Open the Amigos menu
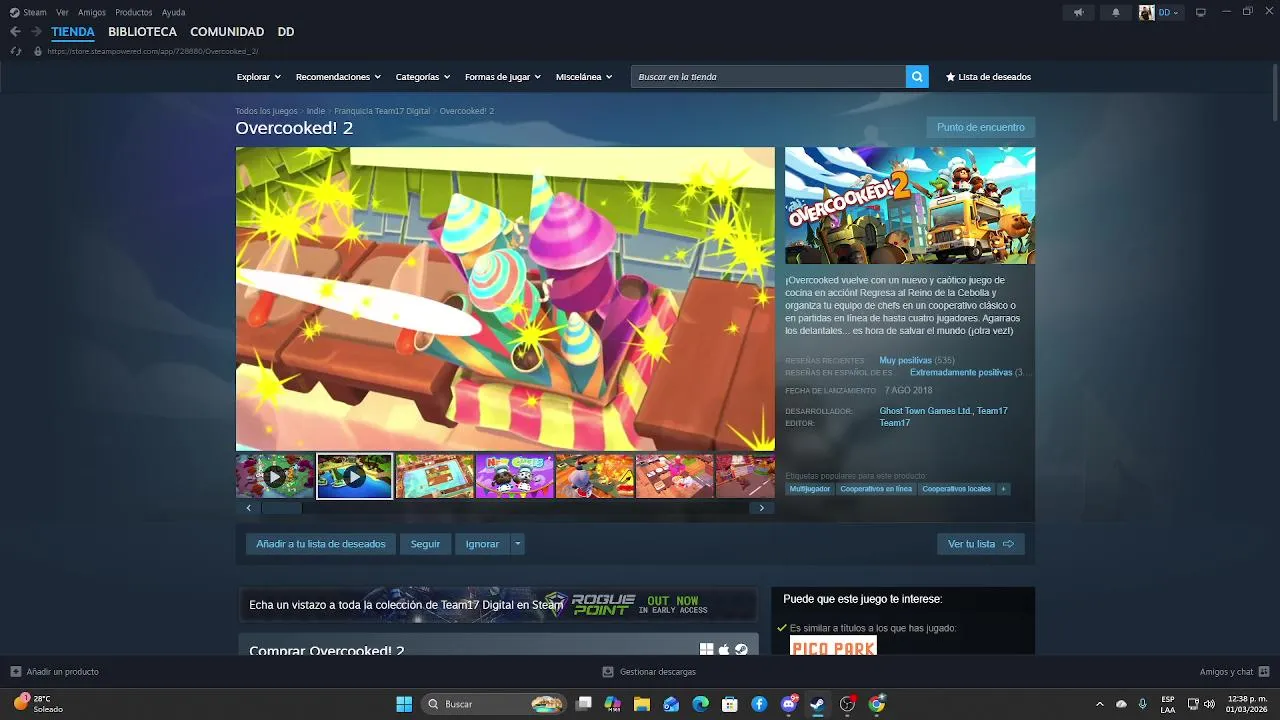Screen dimensions: 1280x720 [92, 12]
